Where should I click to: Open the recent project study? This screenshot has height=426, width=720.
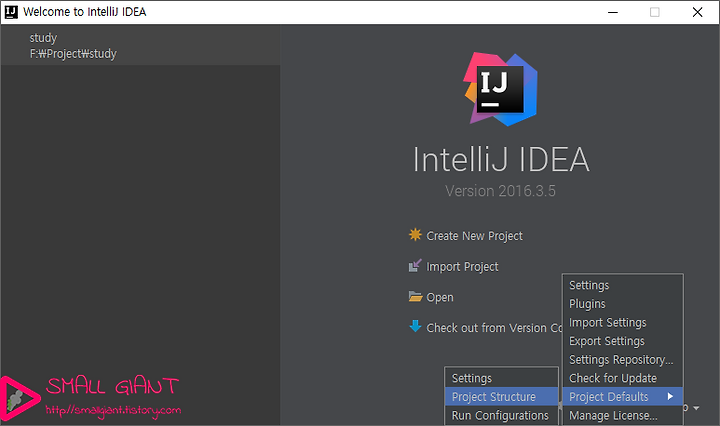point(141,45)
